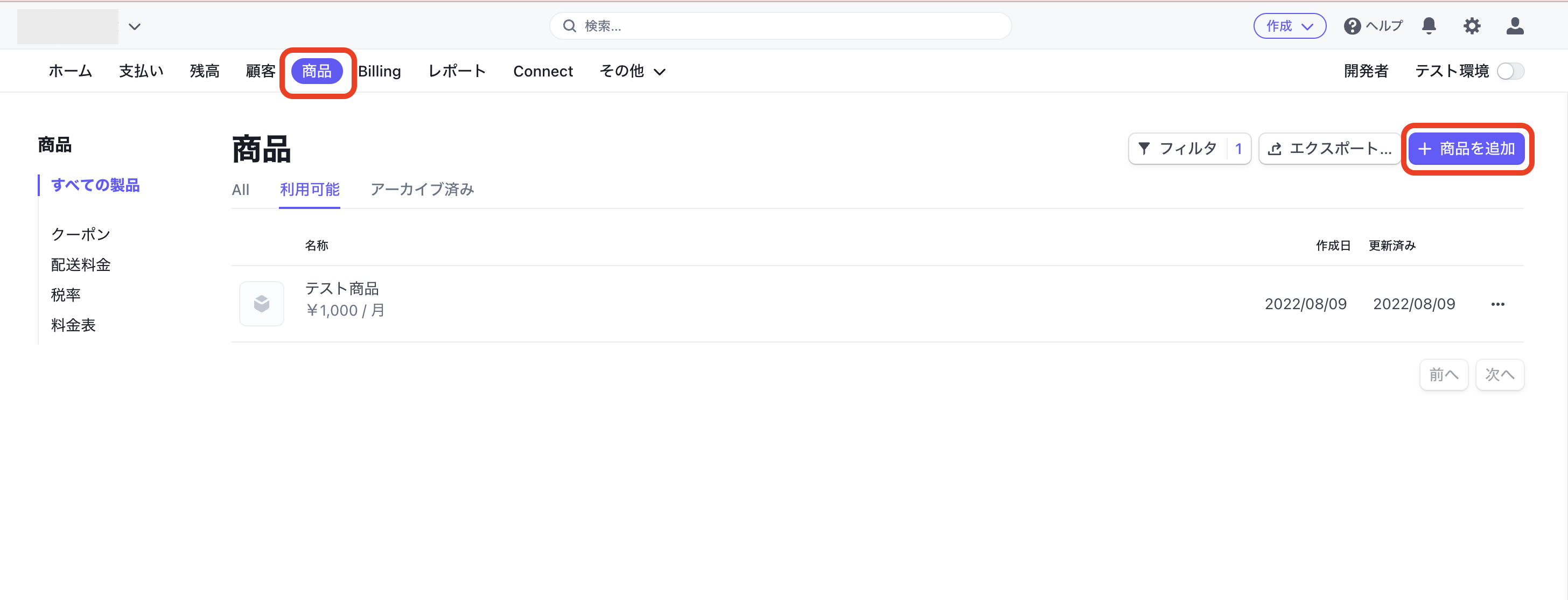
Task: Switch to the アーカイブ済み tab
Action: click(422, 190)
